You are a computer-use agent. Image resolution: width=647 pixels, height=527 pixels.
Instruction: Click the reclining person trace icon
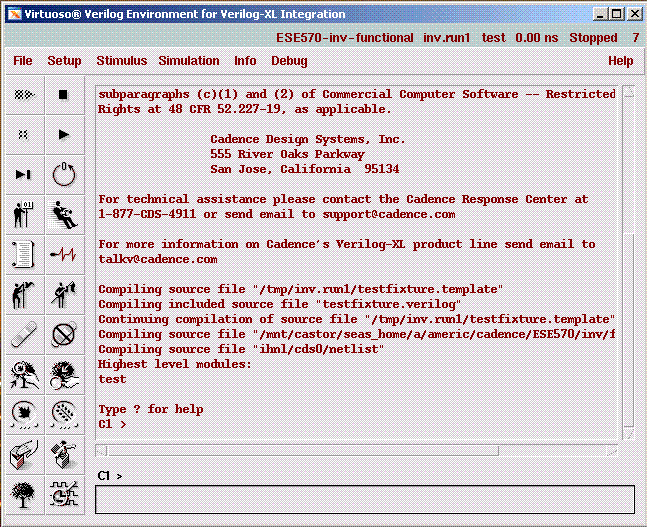[65, 215]
